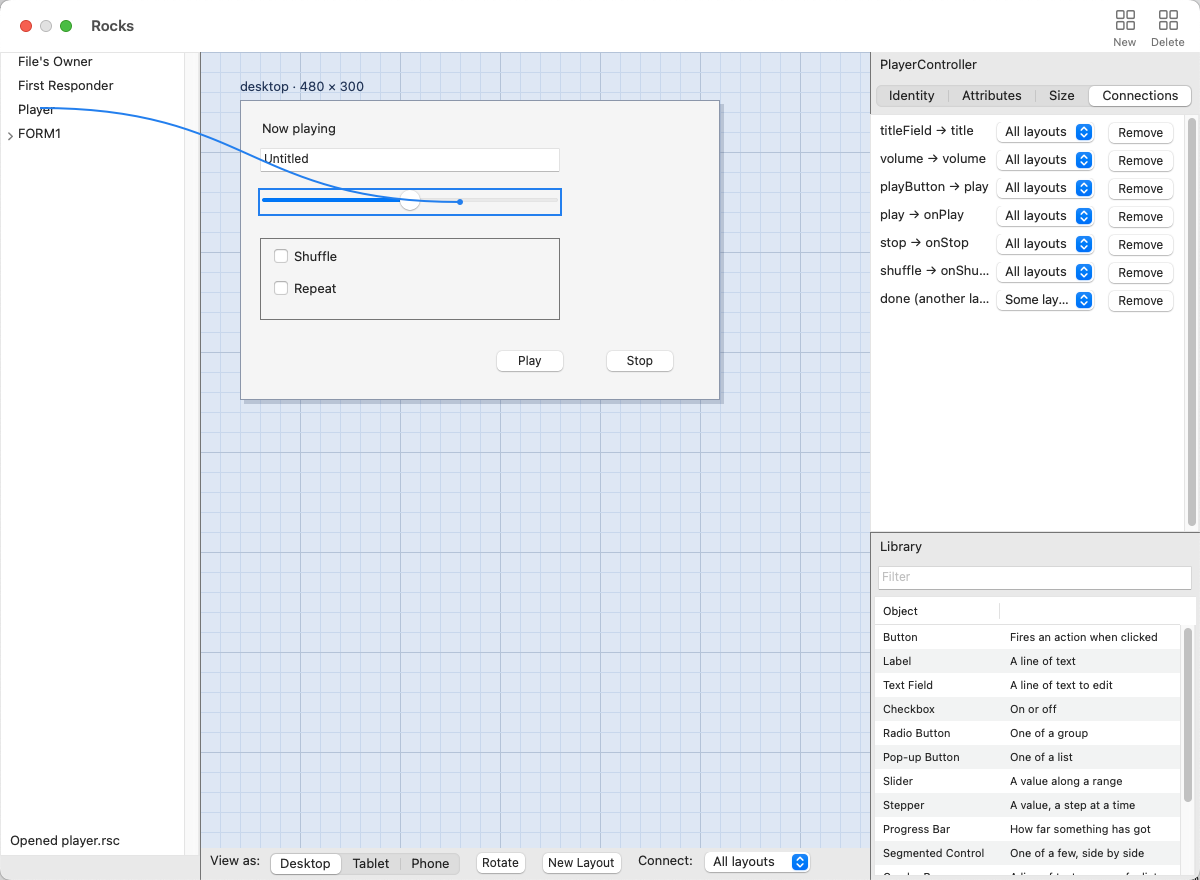This screenshot has width=1200, height=880.
Task: Expand the FORM1 tree item
Action: (x=10, y=134)
